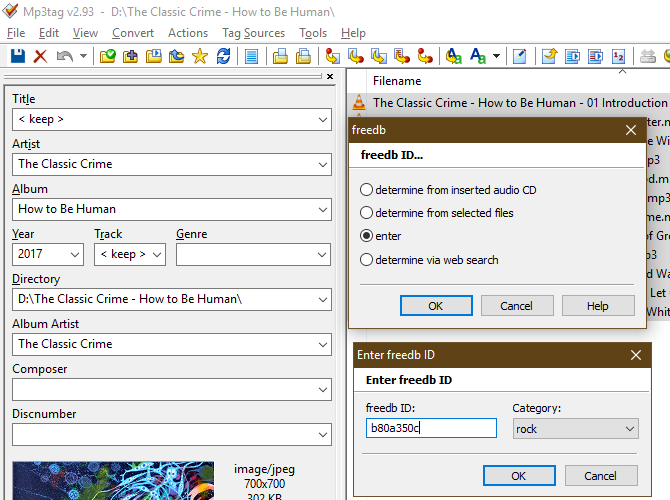Click the third convert icon with the yellow arrow
The width and height of the screenshot is (670, 500).
pyautogui.click(x=379, y=56)
